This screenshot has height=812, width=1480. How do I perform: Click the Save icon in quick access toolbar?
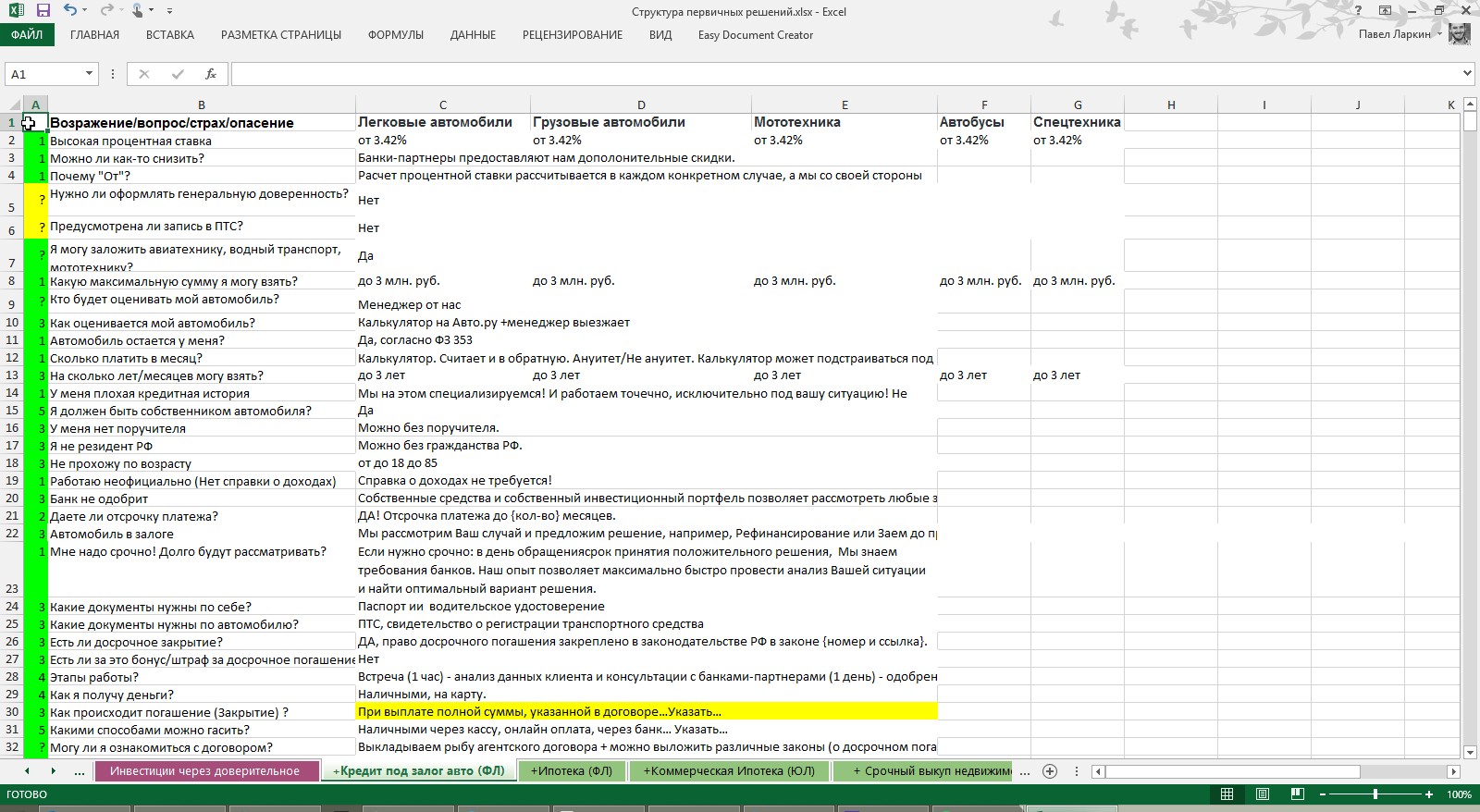(x=43, y=11)
